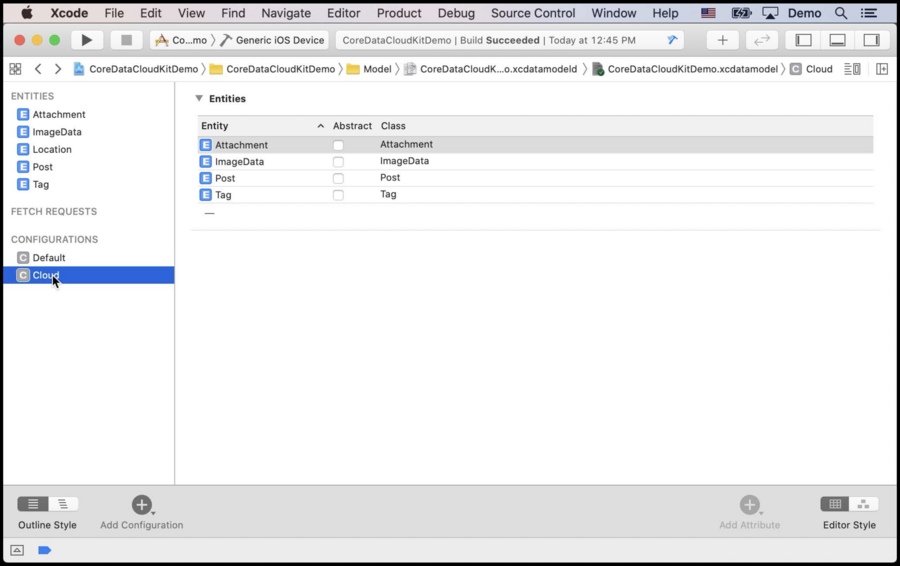
Task: Switch to graph editor style
Action: [x=863, y=504]
